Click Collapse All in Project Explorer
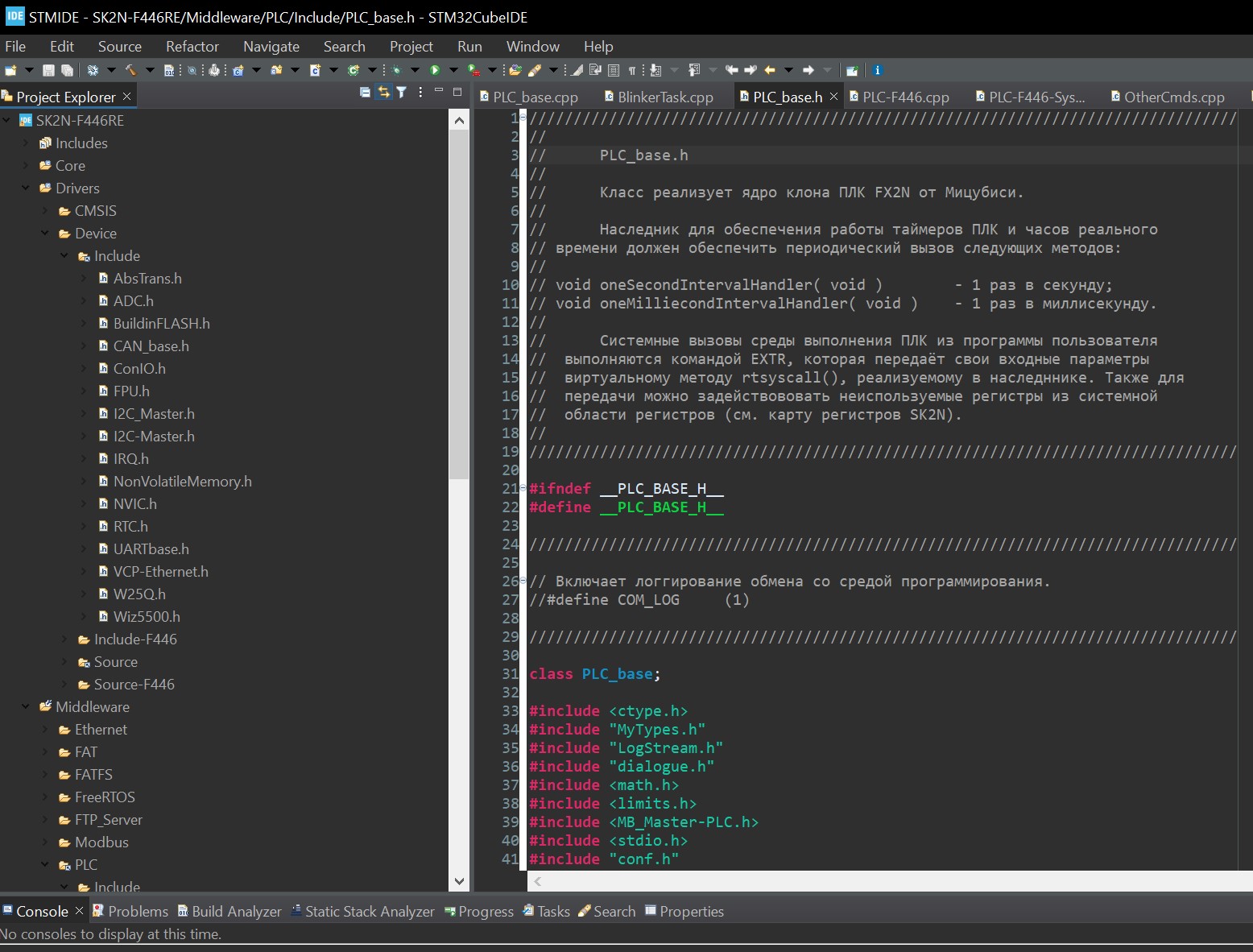This screenshot has height=952, width=1253. tap(365, 93)
